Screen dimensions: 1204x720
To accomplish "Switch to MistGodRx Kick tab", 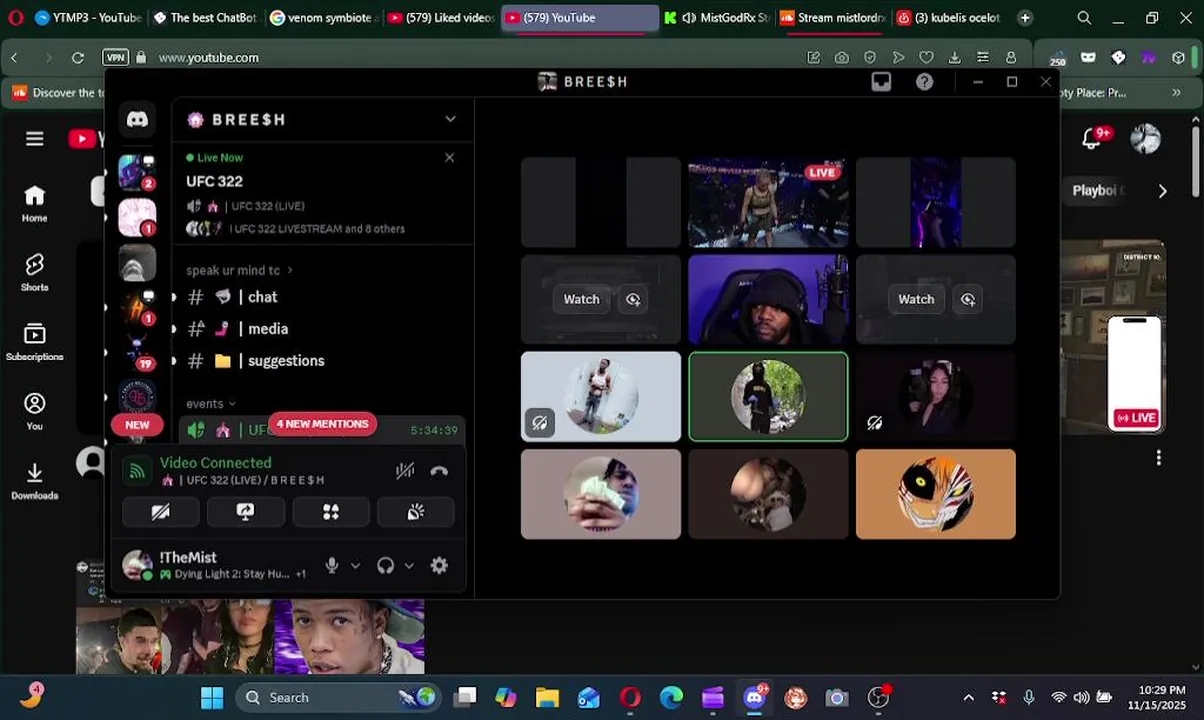I will click(717, 17).
